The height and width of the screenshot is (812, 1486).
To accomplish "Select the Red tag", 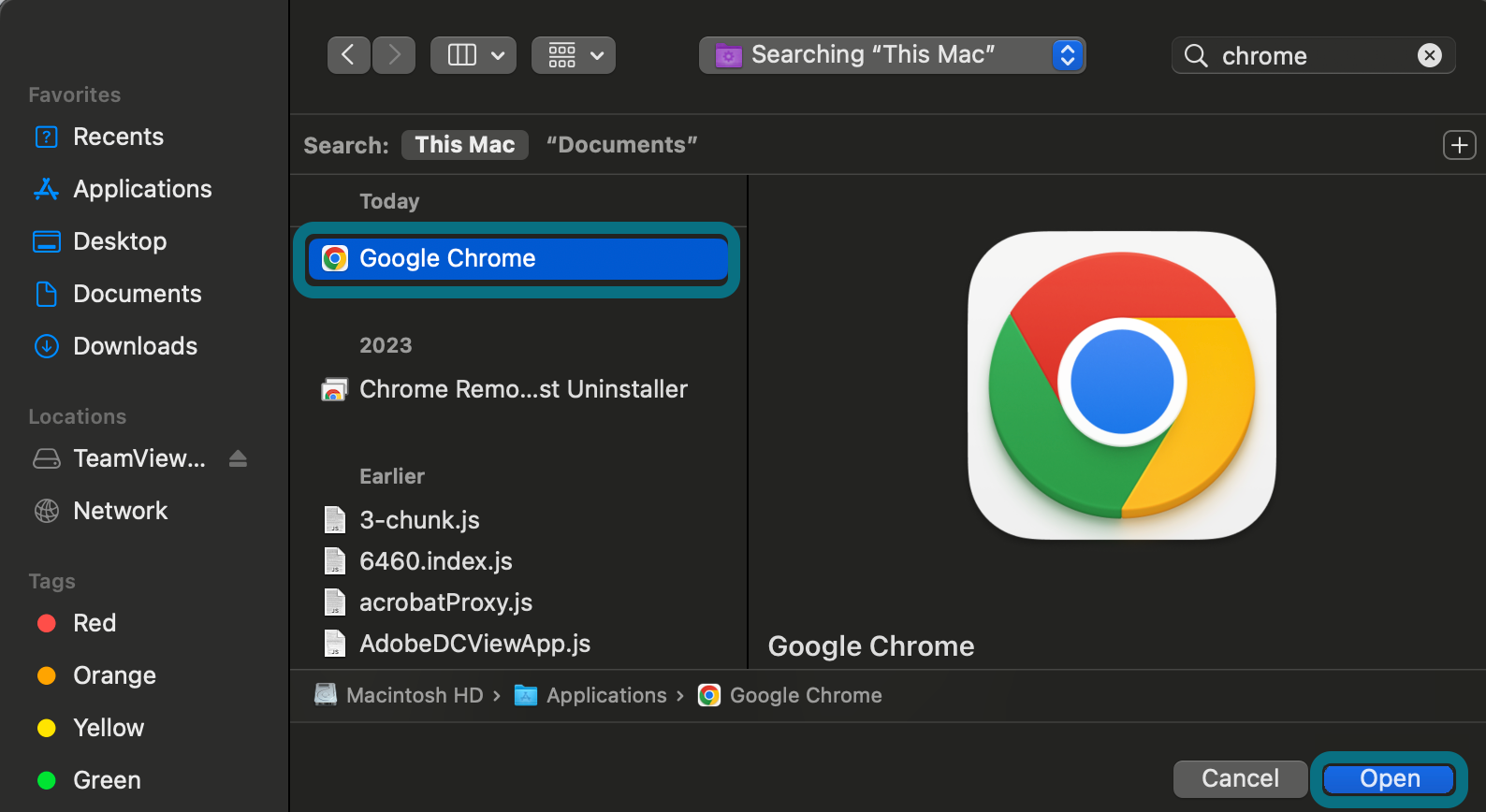I will 95,623.
